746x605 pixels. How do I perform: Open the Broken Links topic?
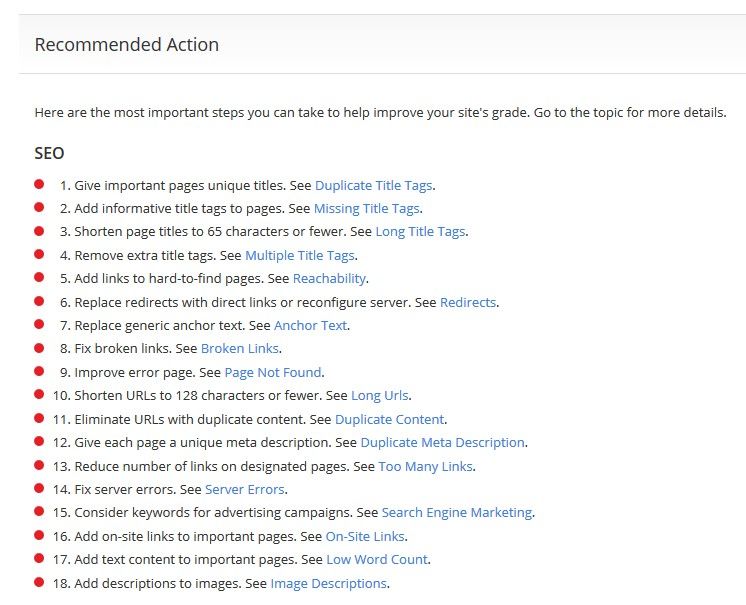click(x=240, y=349)
